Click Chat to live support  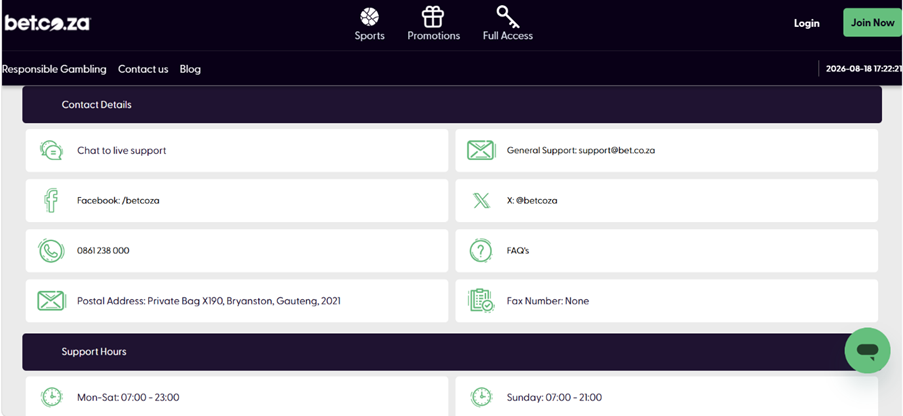pos(122,150)
